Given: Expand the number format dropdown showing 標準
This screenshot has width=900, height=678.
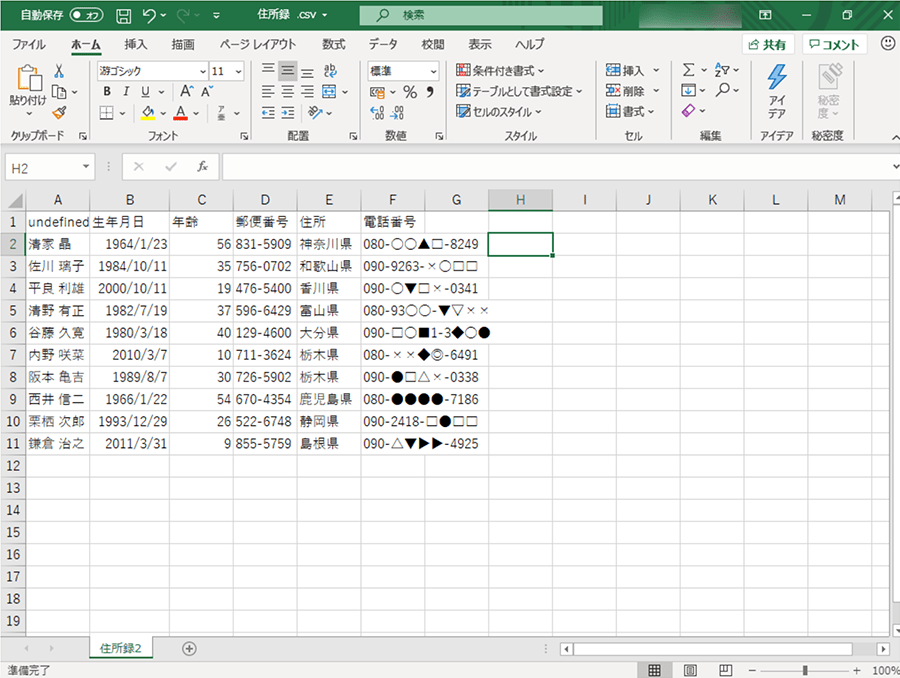Looking at the screenshot, I should click(x=433, y=71).
